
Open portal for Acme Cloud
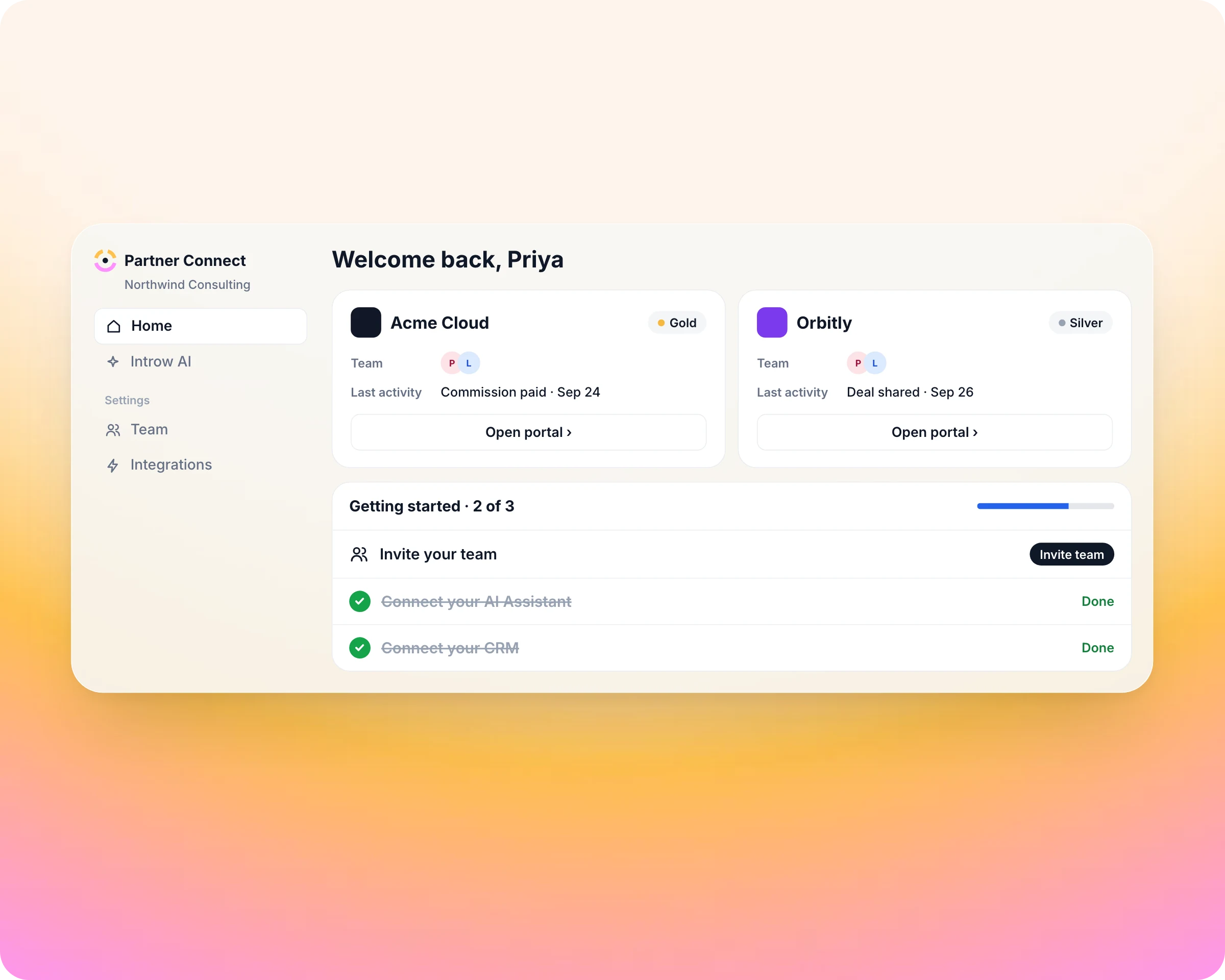click(x=528, y=432)
